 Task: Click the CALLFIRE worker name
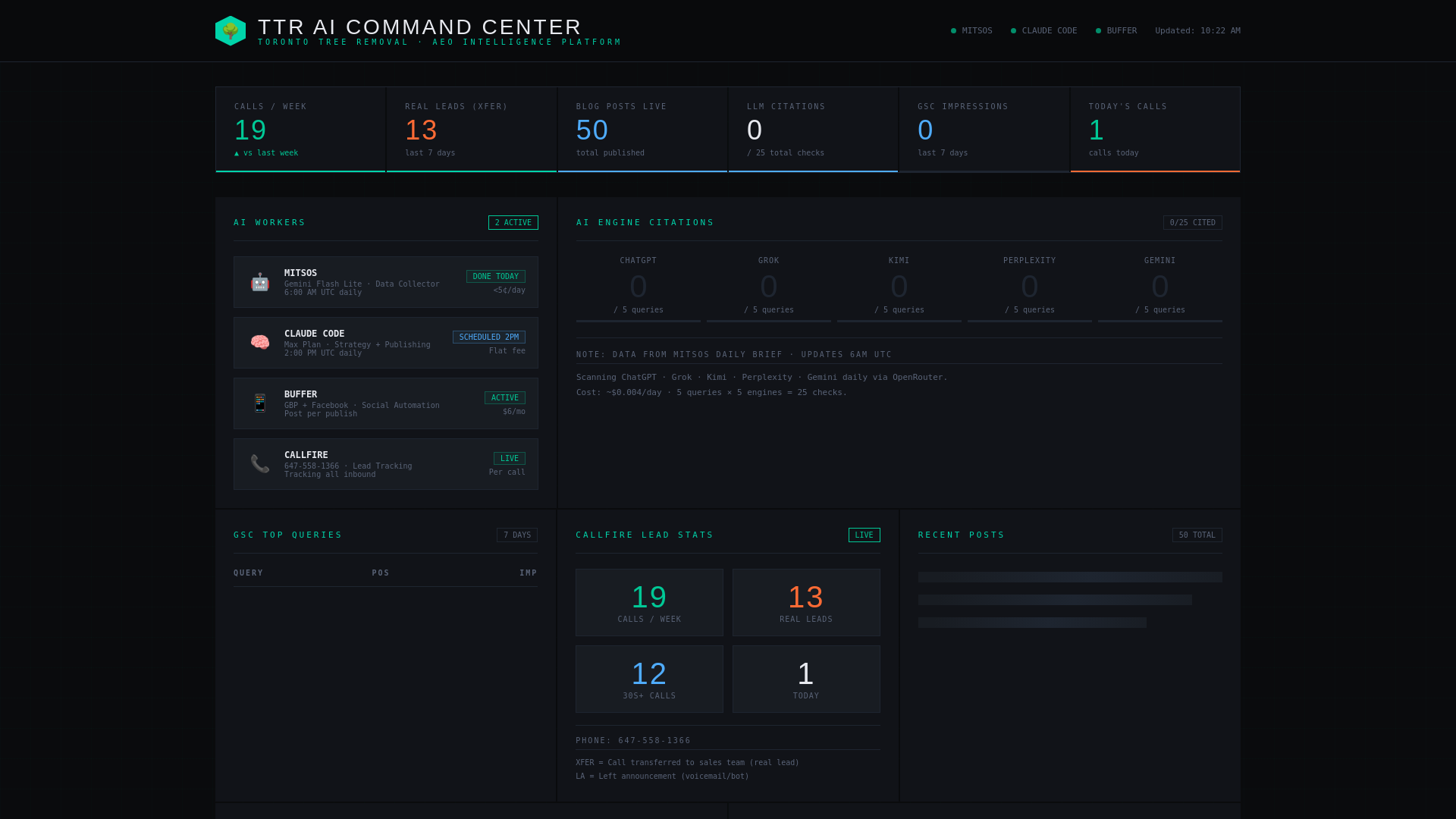pyautogui.click(x=306, y=455)
